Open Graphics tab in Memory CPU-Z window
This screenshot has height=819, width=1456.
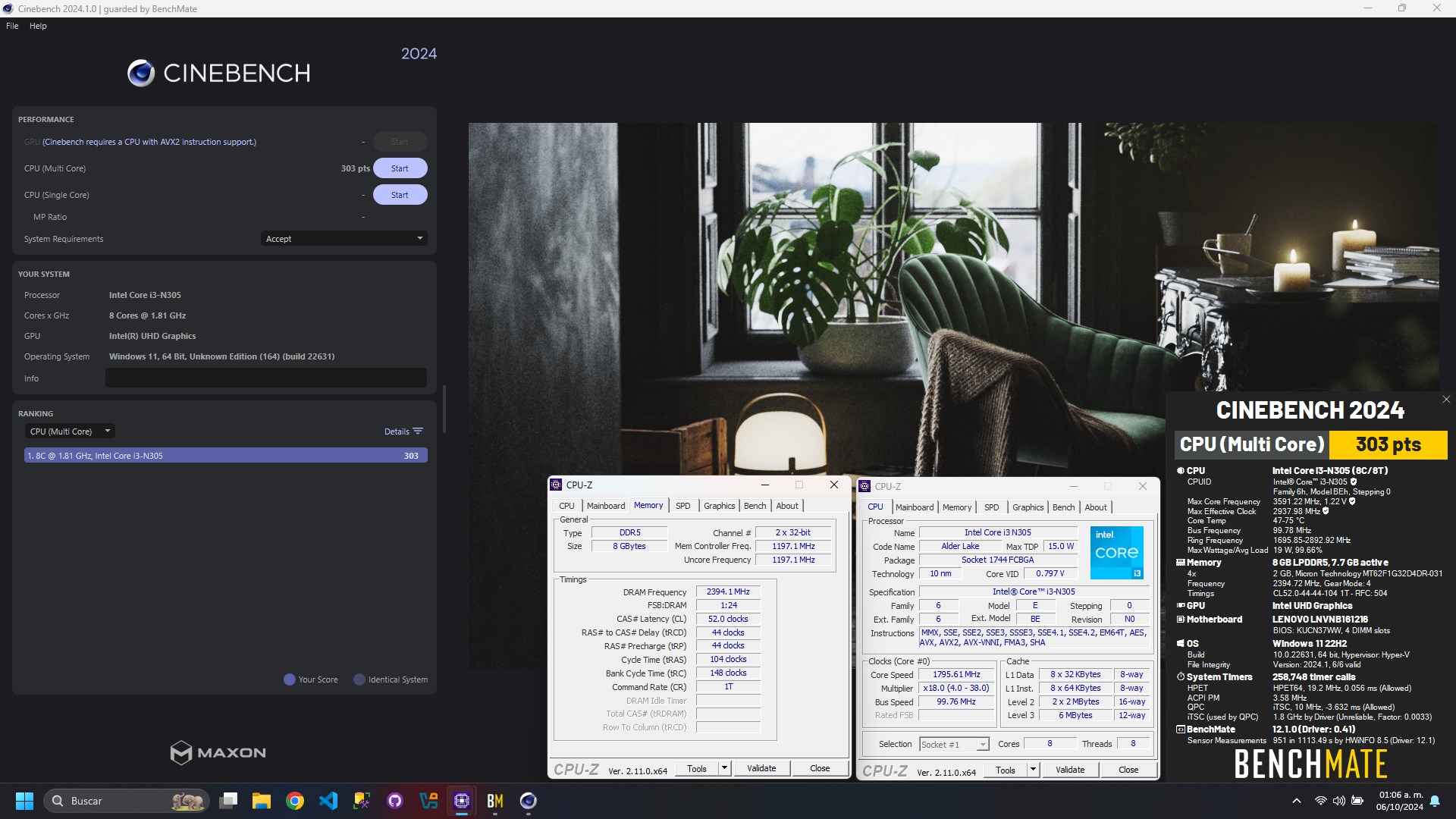click(x=719, y=506)
